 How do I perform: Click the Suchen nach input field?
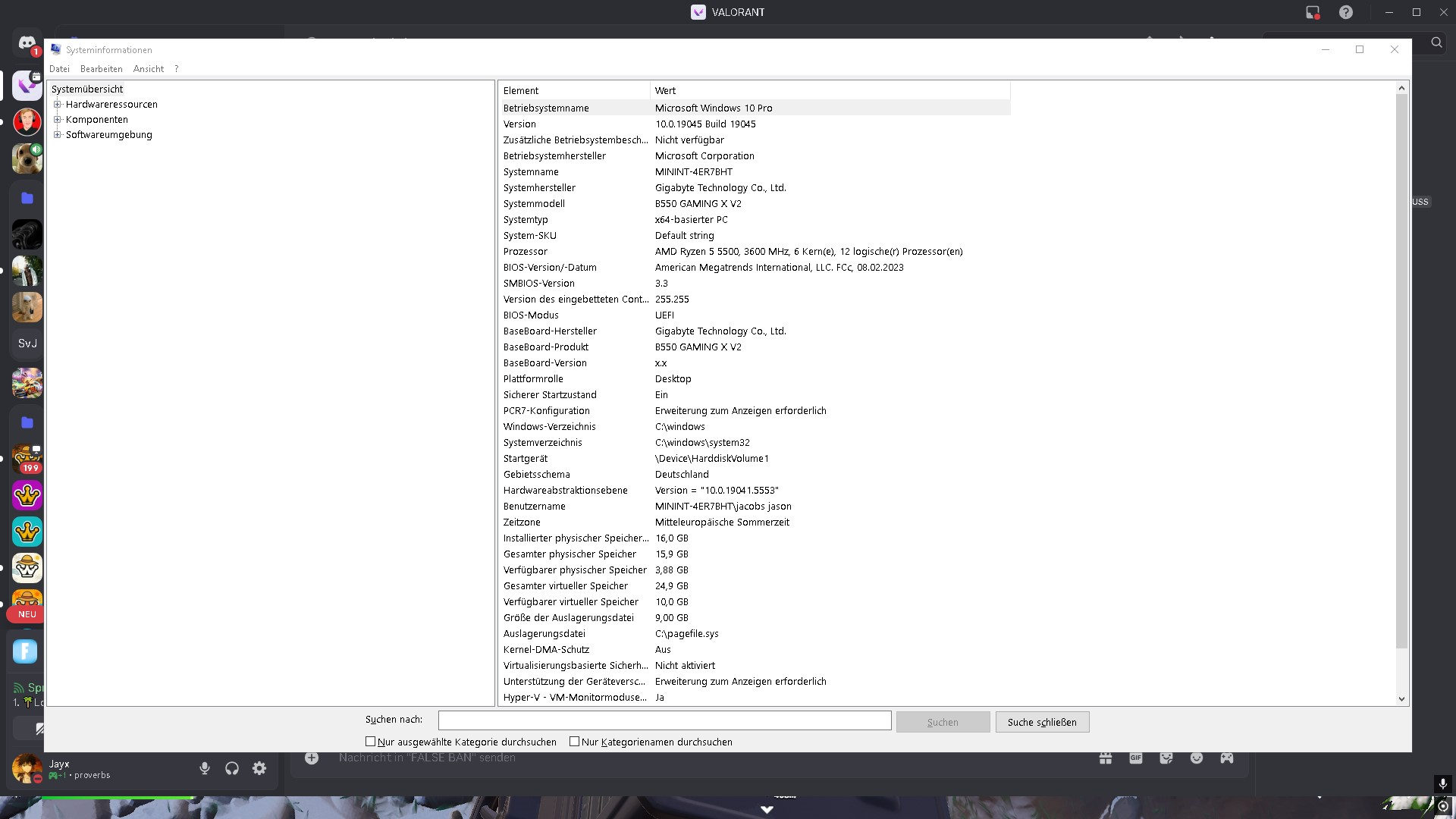coord(665,721)
